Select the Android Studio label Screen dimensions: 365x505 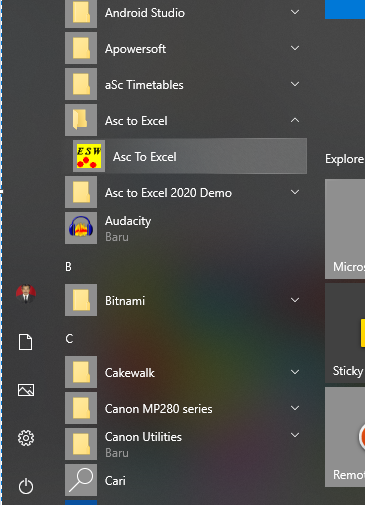coord(145,13)
